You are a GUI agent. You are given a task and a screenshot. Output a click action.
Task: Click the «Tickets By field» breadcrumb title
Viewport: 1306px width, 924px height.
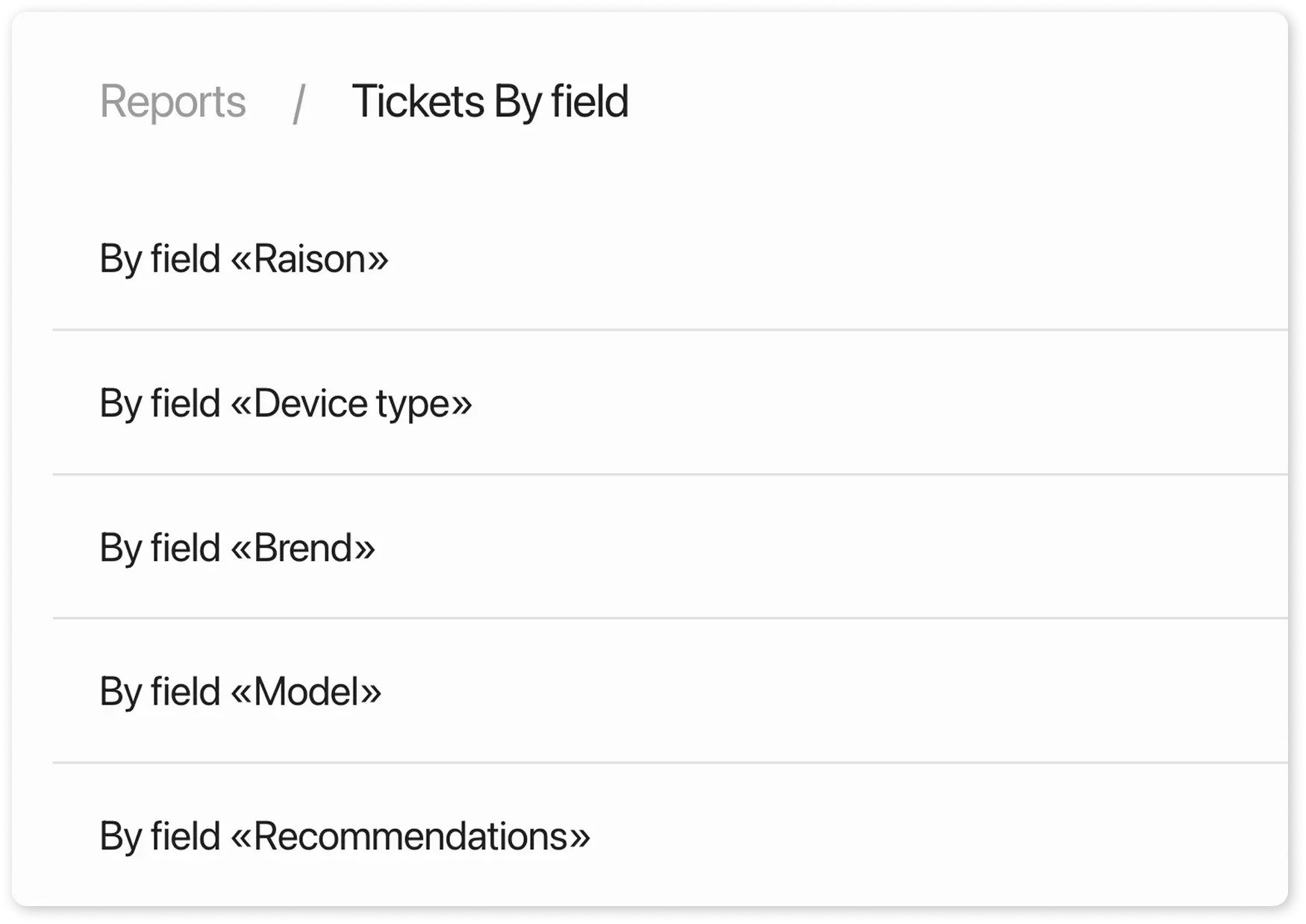point(490,102)
